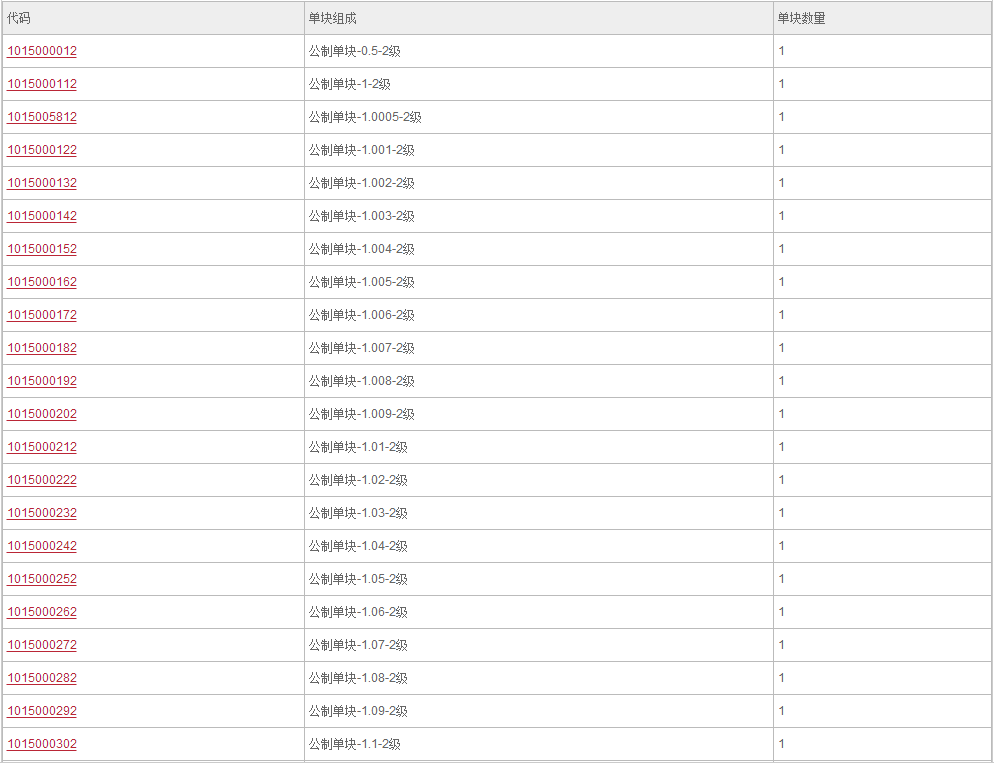This screenshot has height=763, width=994.
Task: Open code link 1015000112
Action: tap(42, 84)
